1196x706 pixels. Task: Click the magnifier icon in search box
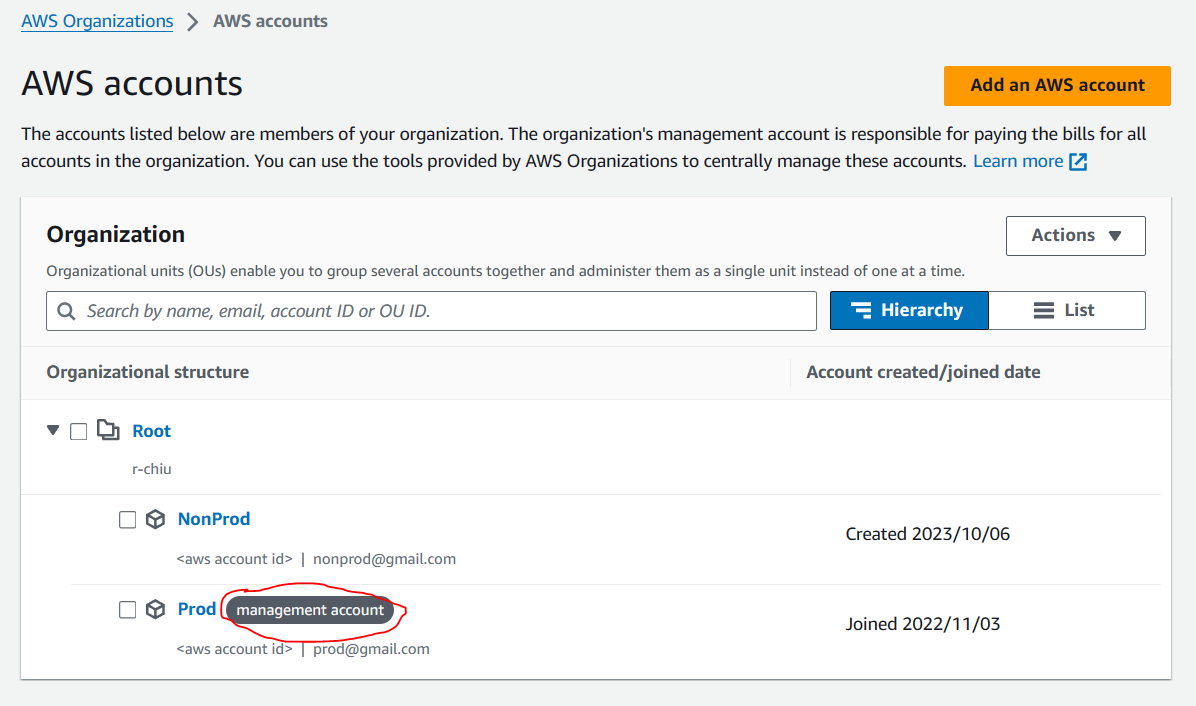(x=67, y=311)
